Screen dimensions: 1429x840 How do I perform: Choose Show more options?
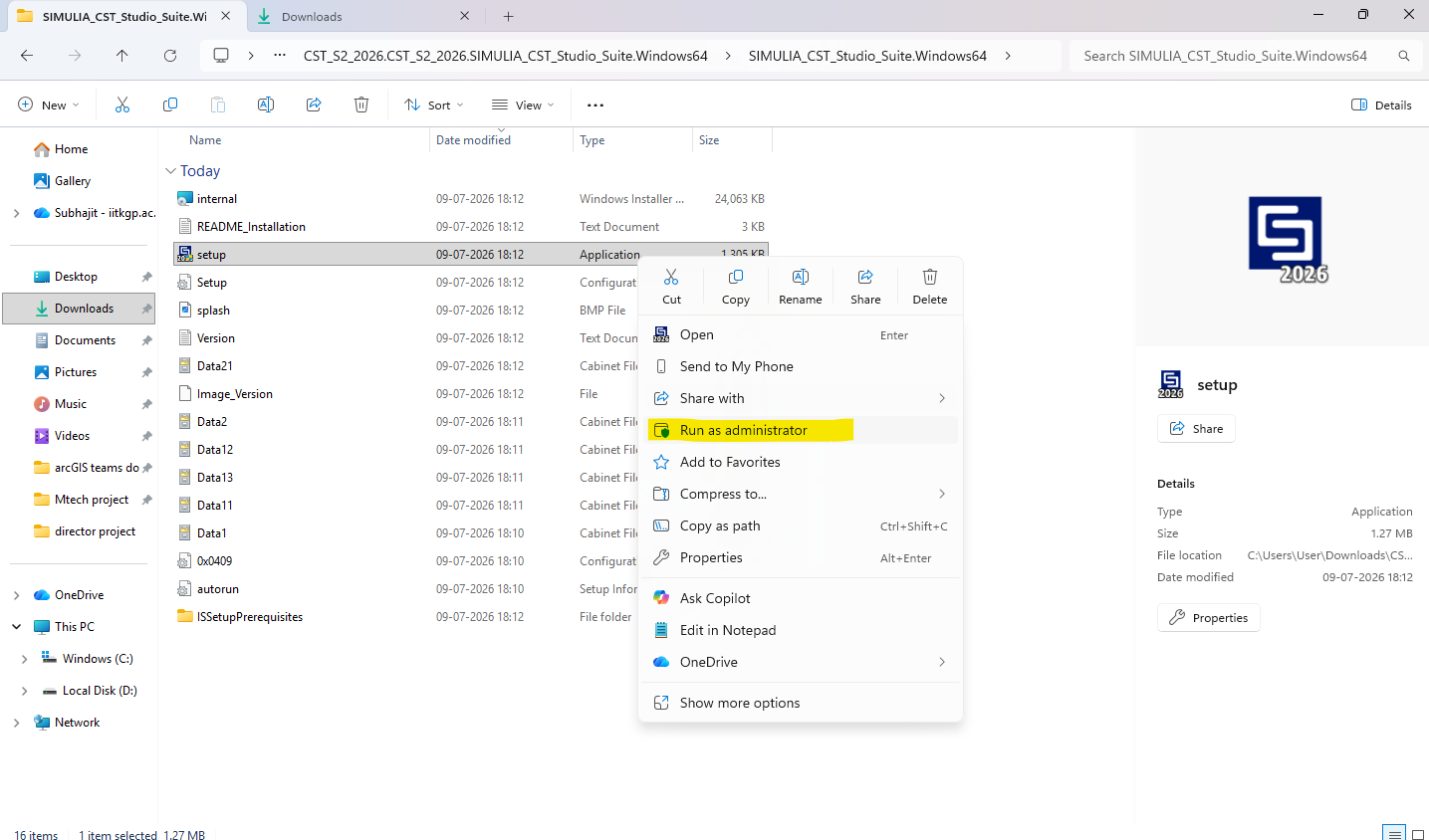(801, 703)
